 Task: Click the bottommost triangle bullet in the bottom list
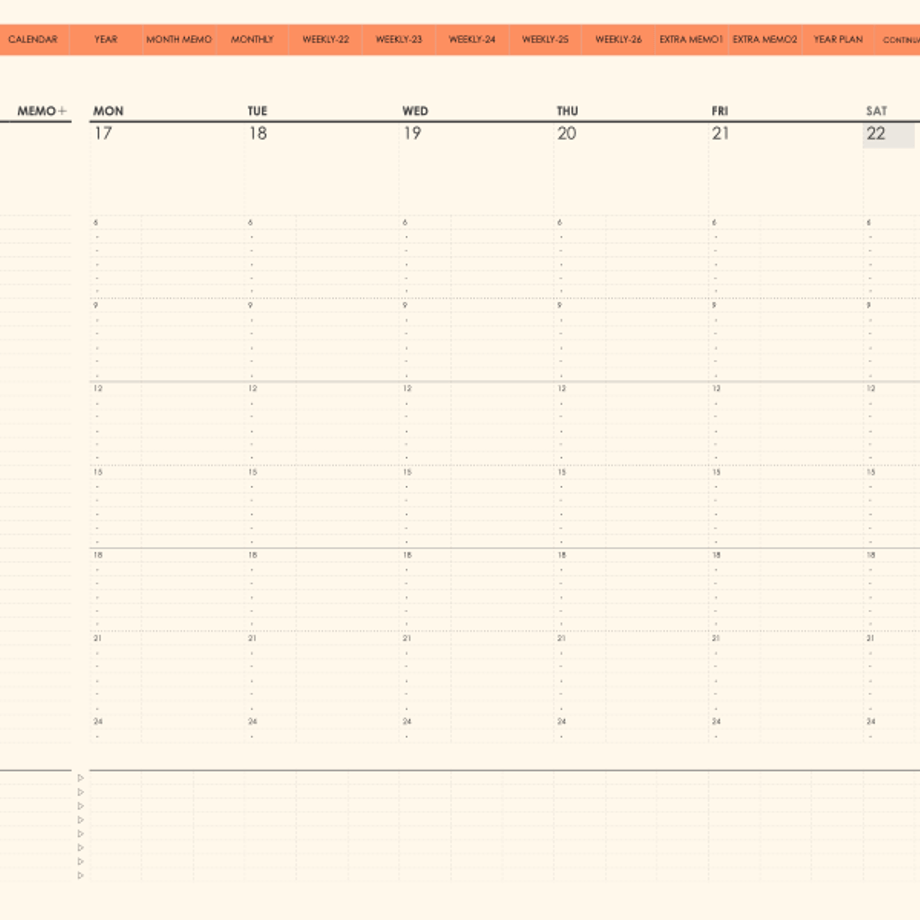81,875
